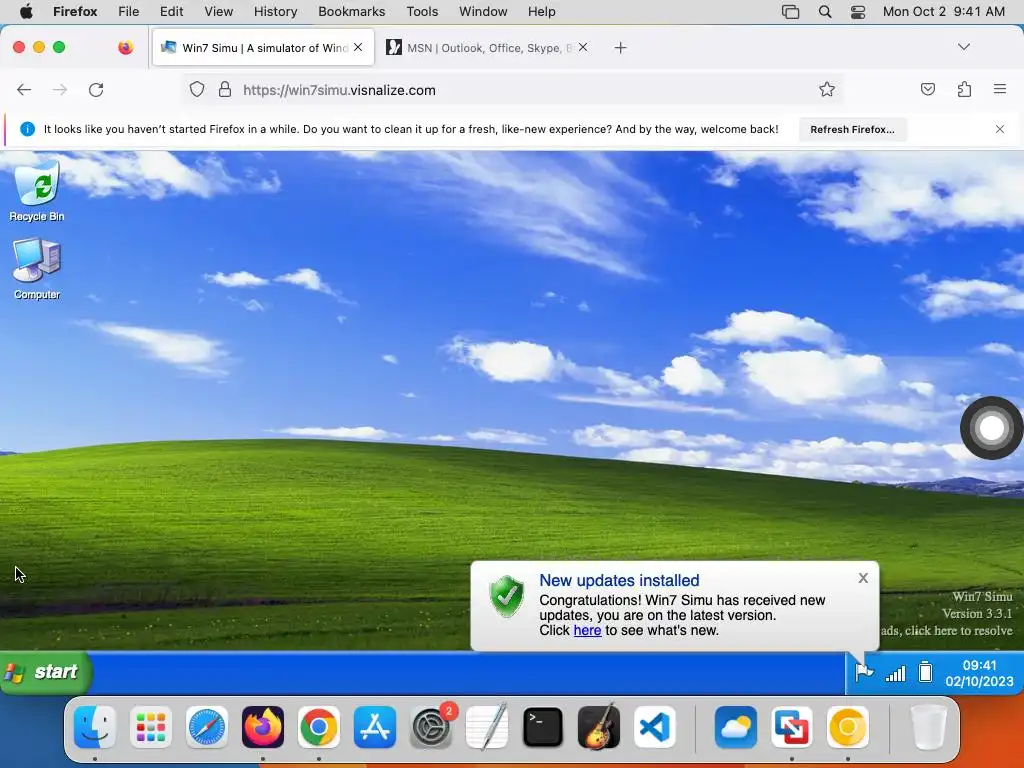Dismiss the Firefox refresh info bar
This screenshot has width=1024, height=768.
(1000, 129)
